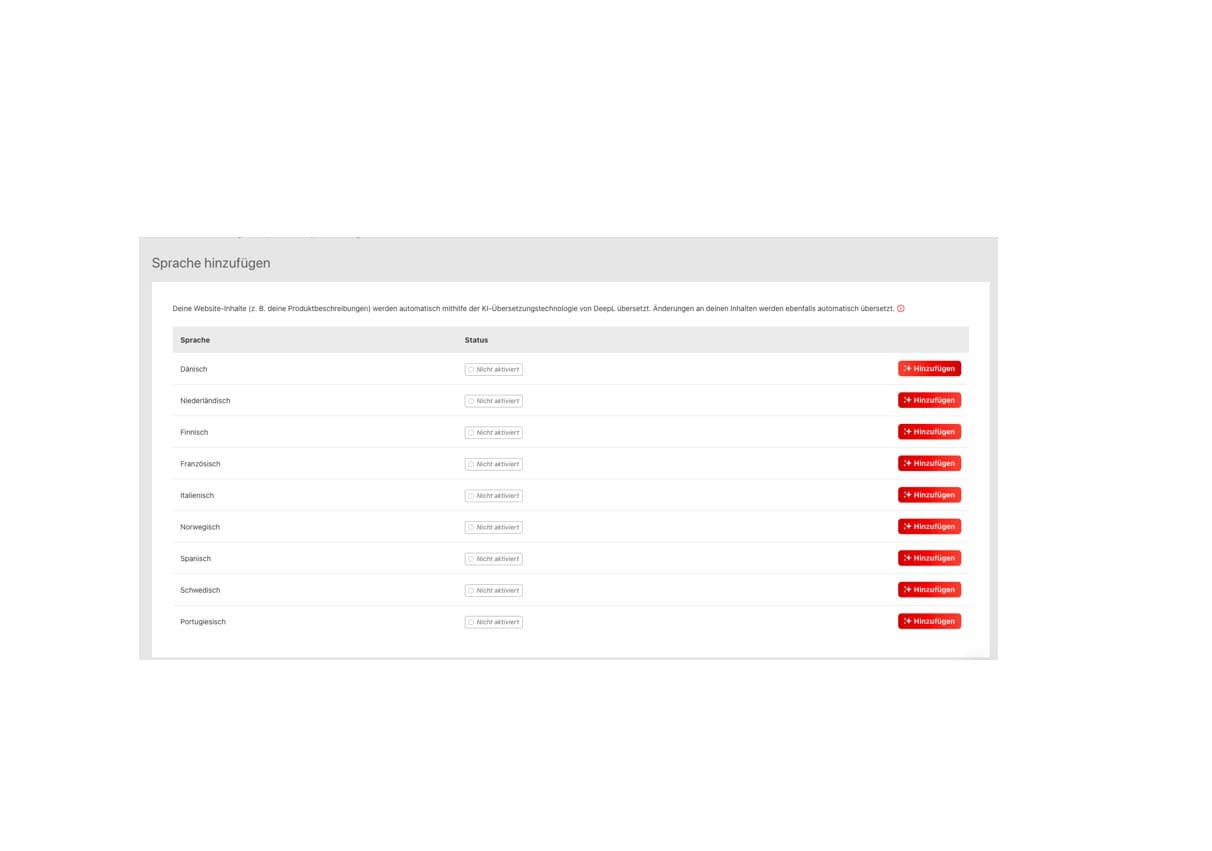Viewport: 1212px width, 851px height.
Task: Add Niederländisch via its Hinzufügen button
Action: click(929, 400)
